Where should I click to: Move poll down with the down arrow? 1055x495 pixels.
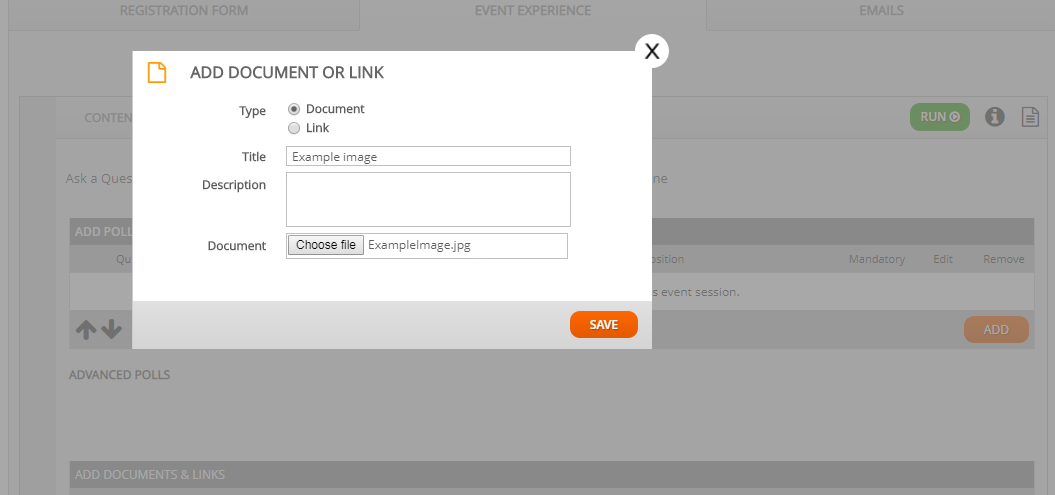(x=111, y=330)
